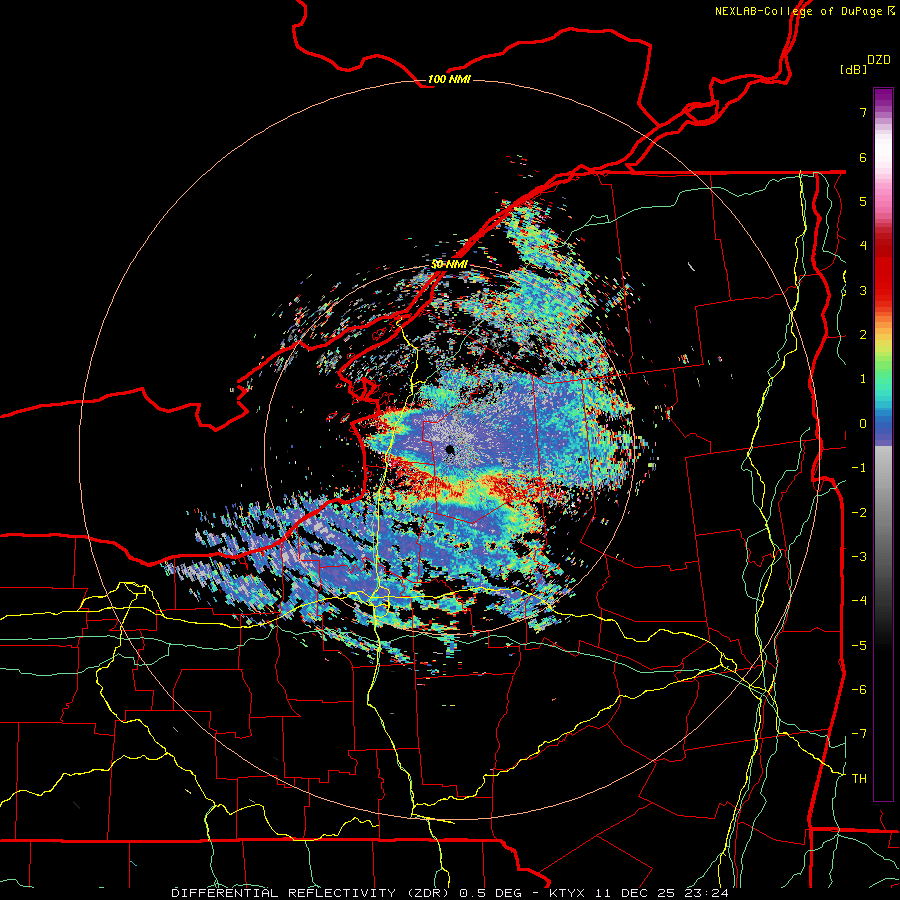
Task: Click the 100 NMI range ring label
Action: click(449, 79)
